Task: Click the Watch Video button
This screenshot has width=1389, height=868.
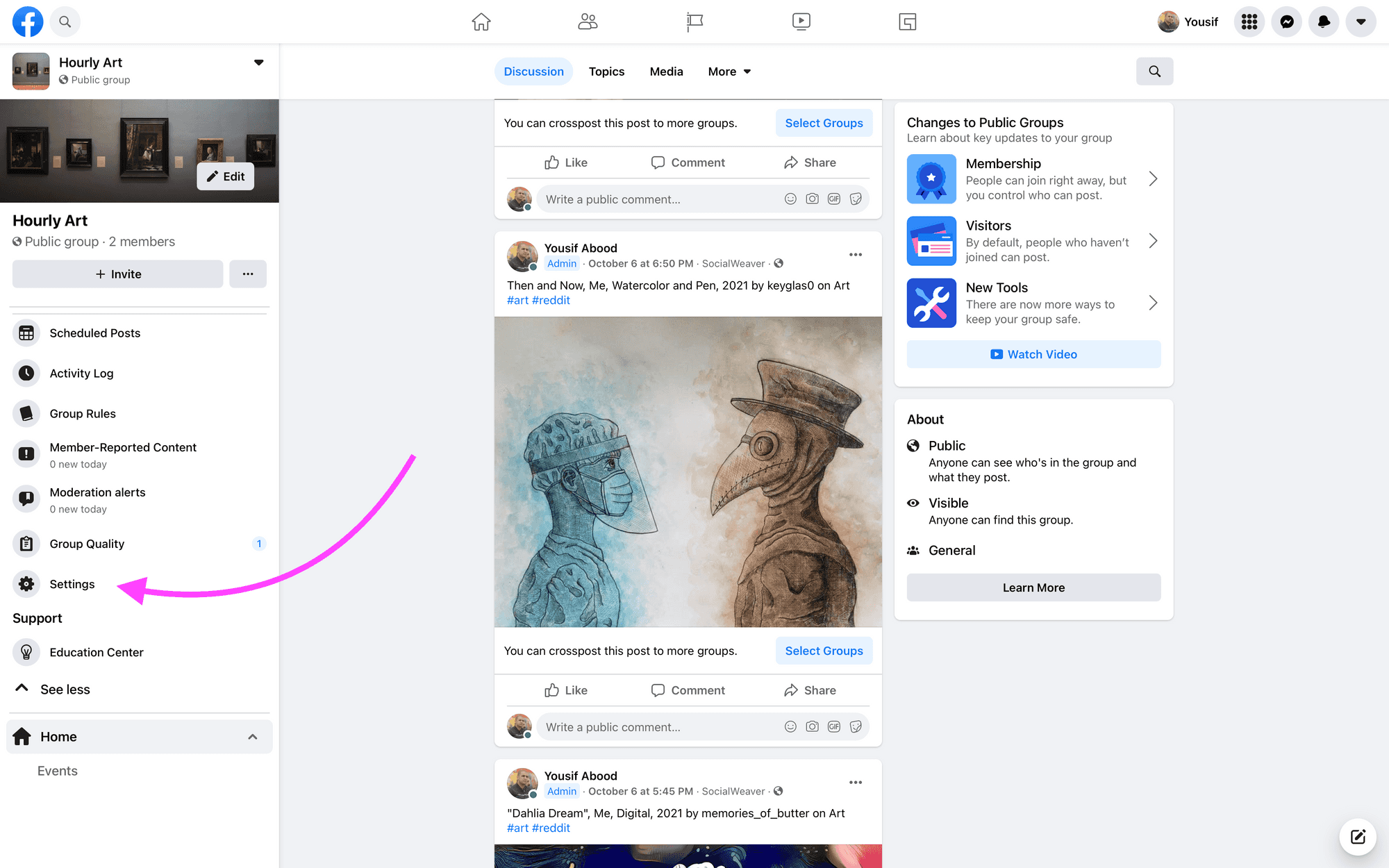Action: pyautogui.click(x=1033, y=354)
